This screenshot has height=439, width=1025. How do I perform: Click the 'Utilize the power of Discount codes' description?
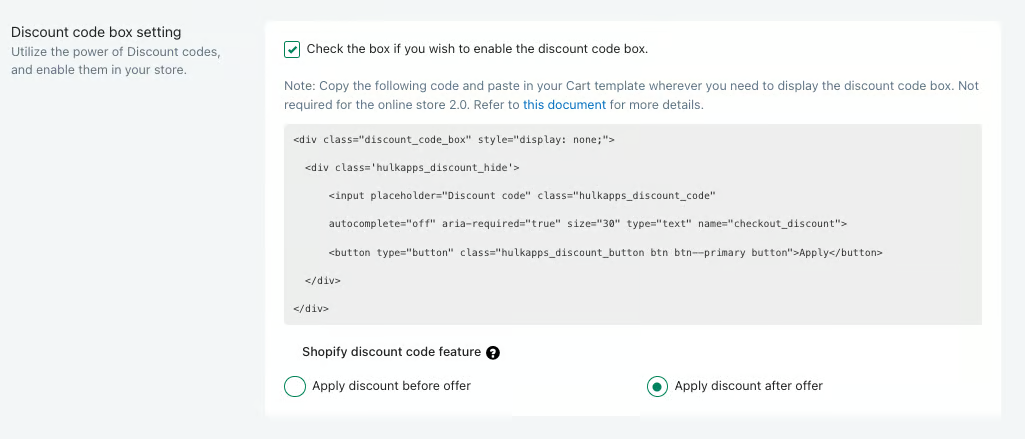click(116, 61)
